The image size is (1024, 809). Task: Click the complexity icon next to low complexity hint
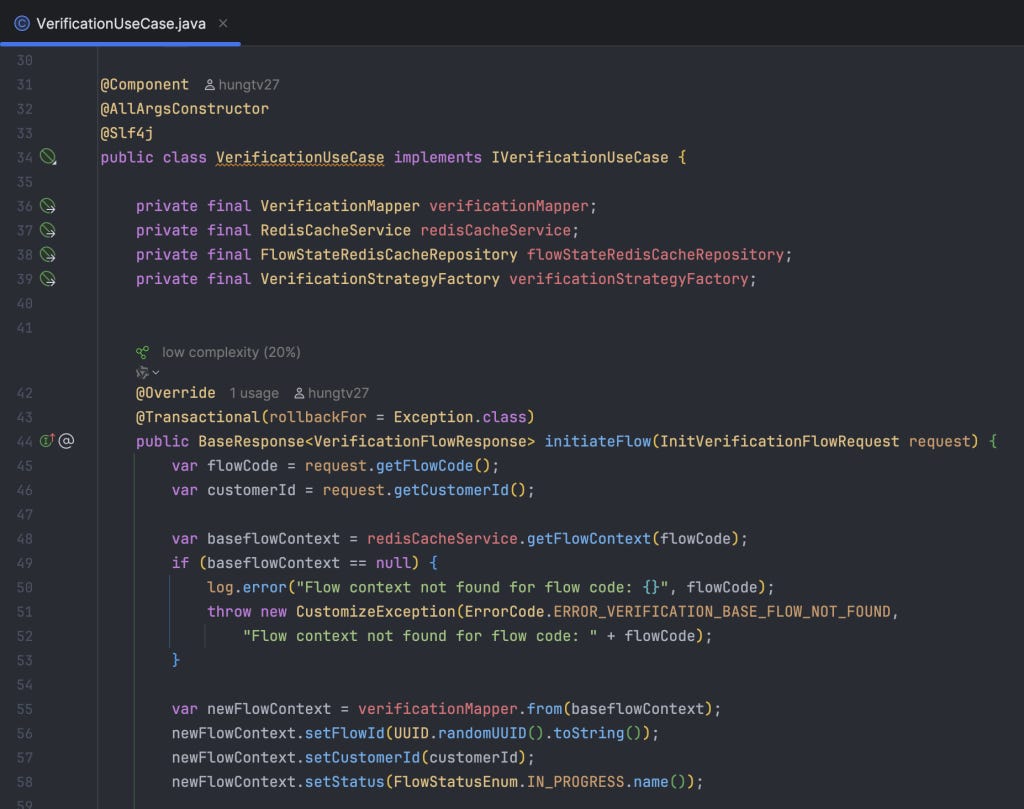(142, 353)
